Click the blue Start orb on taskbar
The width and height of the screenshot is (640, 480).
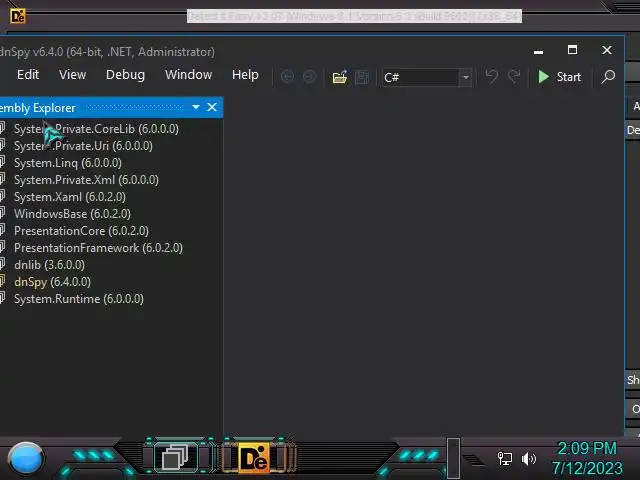(x=26, y=458)
